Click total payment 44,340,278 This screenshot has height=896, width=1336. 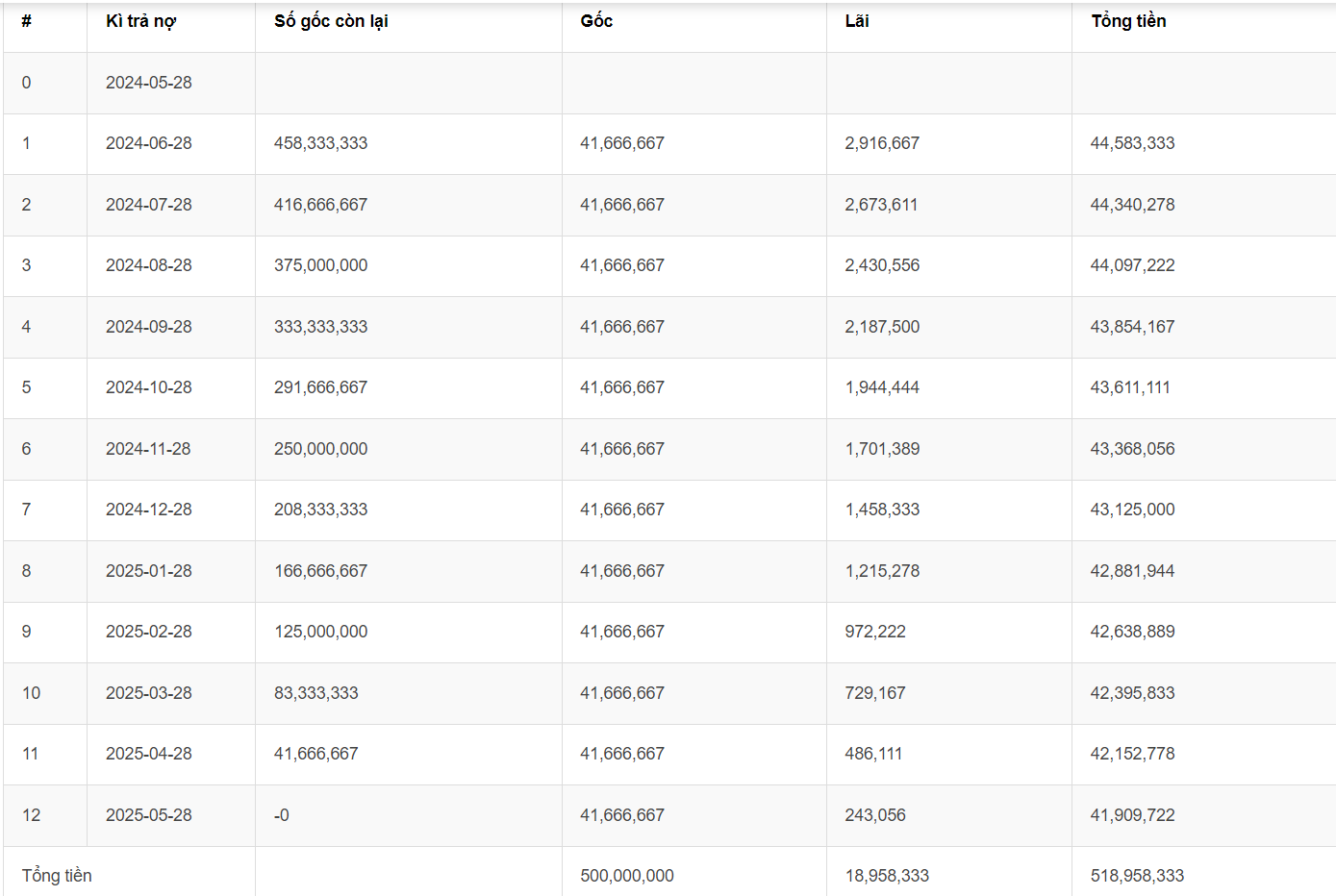tap(1133, 205)
